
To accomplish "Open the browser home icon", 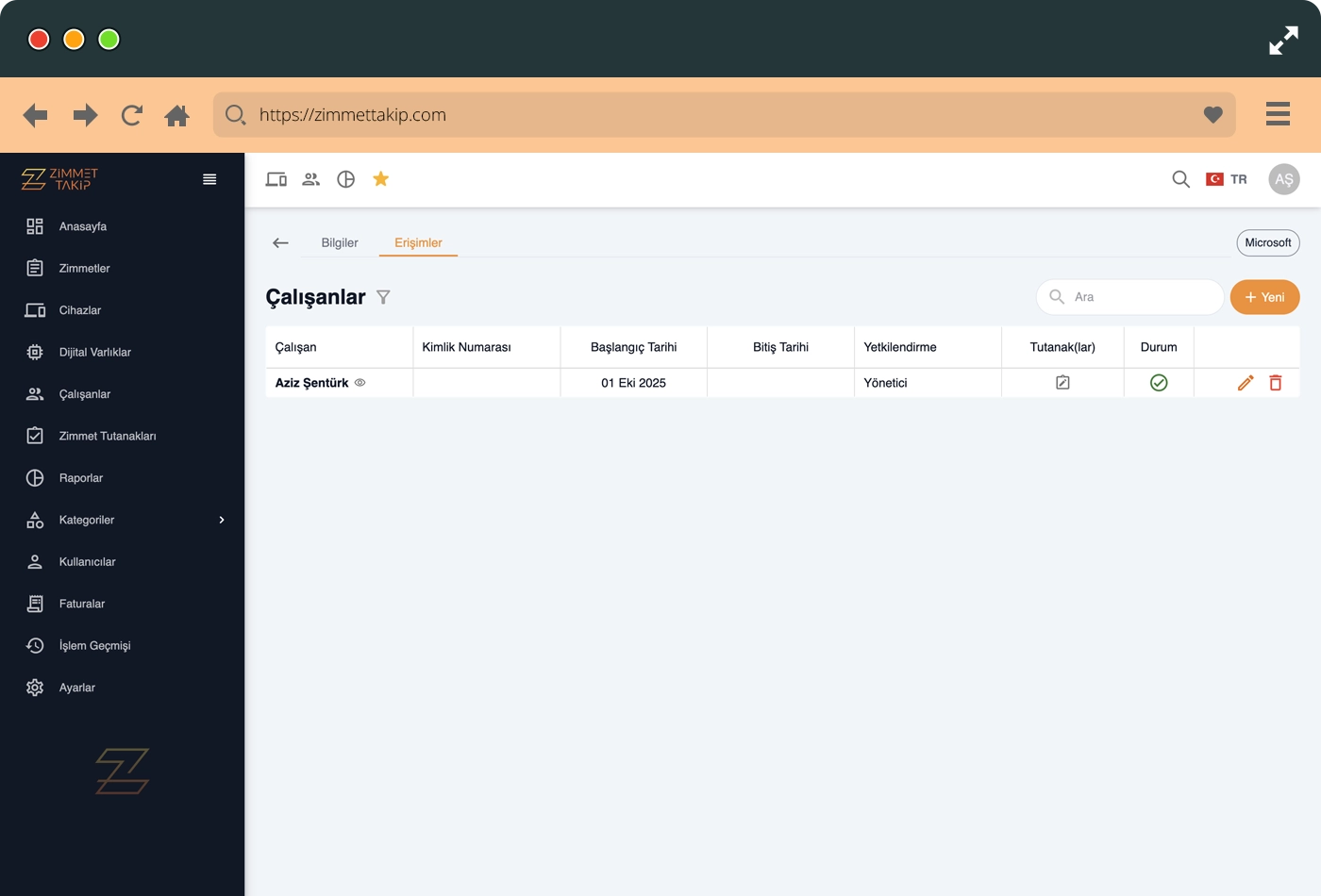I will coord(177,115).
